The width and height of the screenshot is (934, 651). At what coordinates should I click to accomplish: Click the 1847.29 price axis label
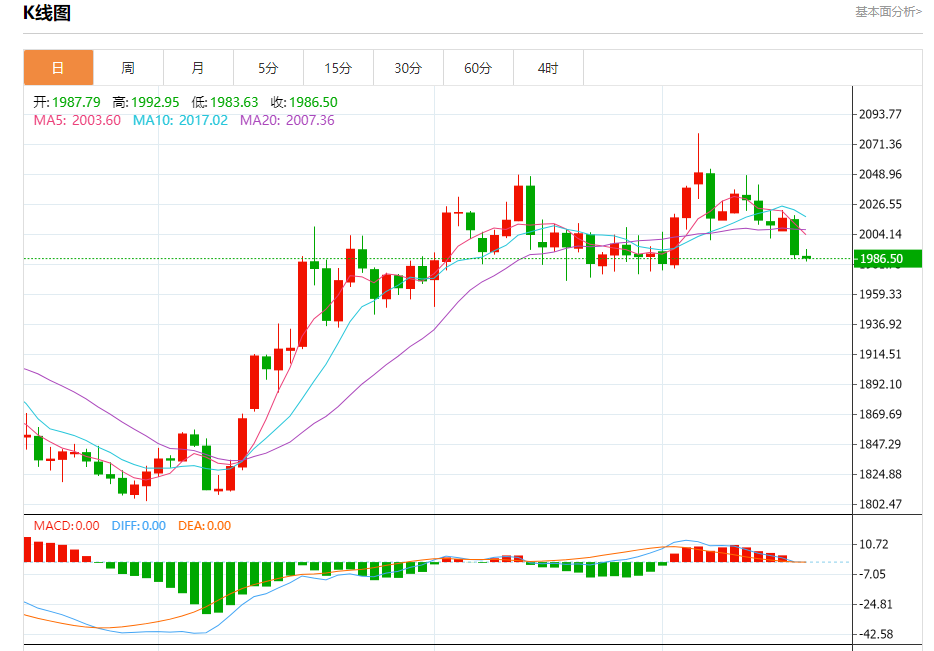[x=880, y=444]
